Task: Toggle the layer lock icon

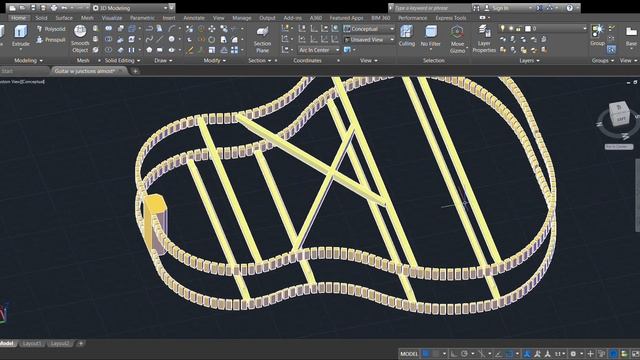Action: pyautogui.click(x=518, y=29)
